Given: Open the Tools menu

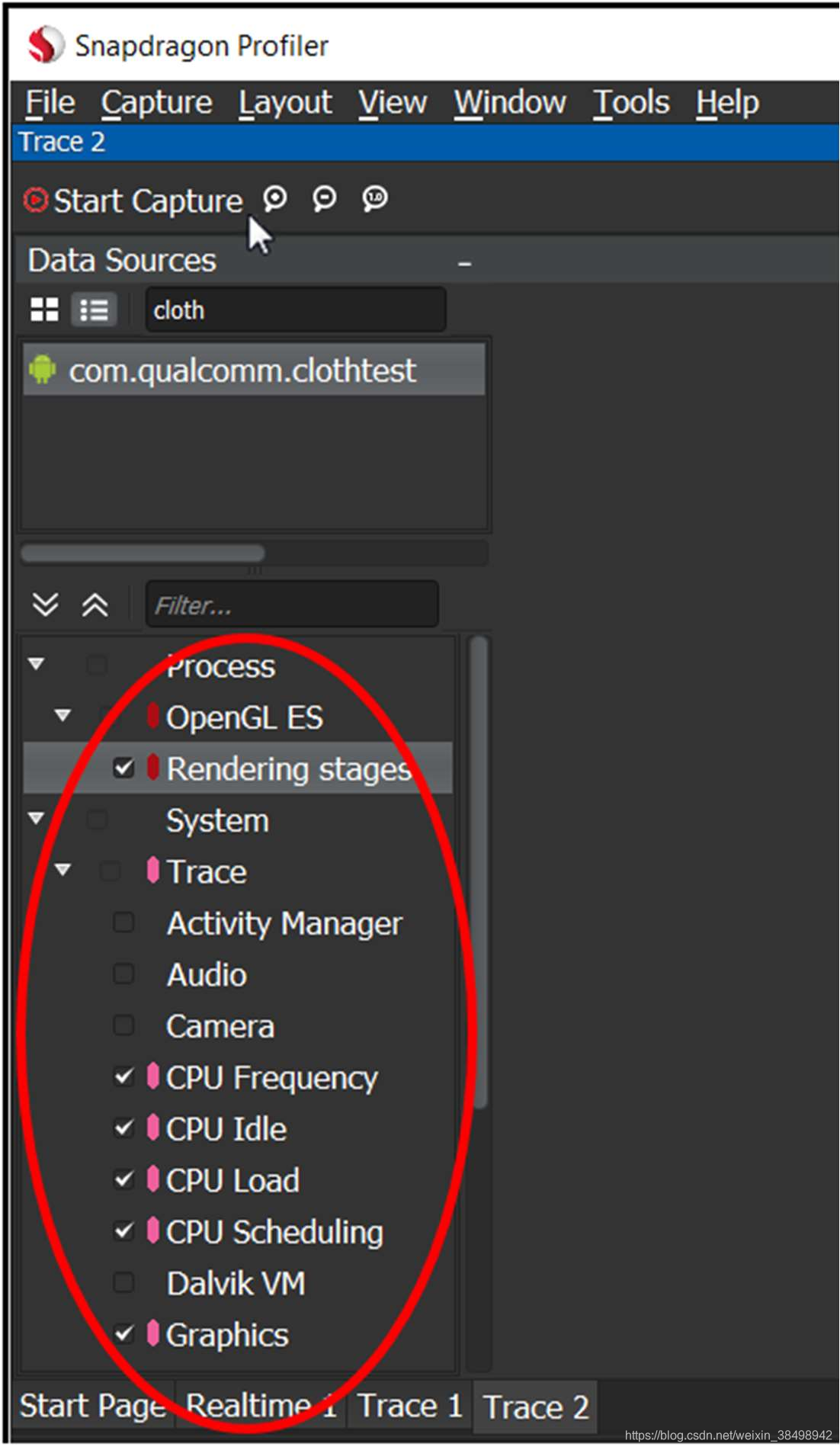Looking at the screenshot, I should [x=631, y=102].
